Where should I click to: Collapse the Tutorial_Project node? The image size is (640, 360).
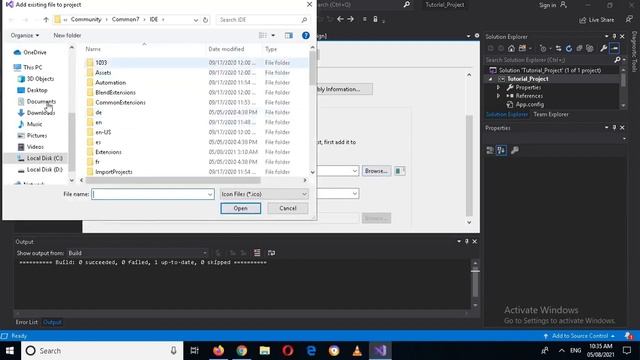tap(490, 79)
